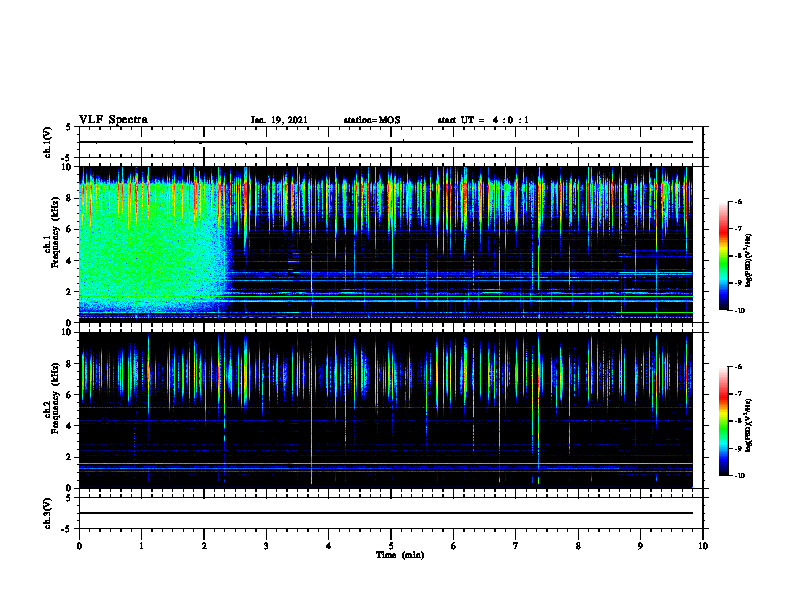Click the "Time (min)" axis title
The width and height of the screenshot is (792, 612).
coord(400,555)
